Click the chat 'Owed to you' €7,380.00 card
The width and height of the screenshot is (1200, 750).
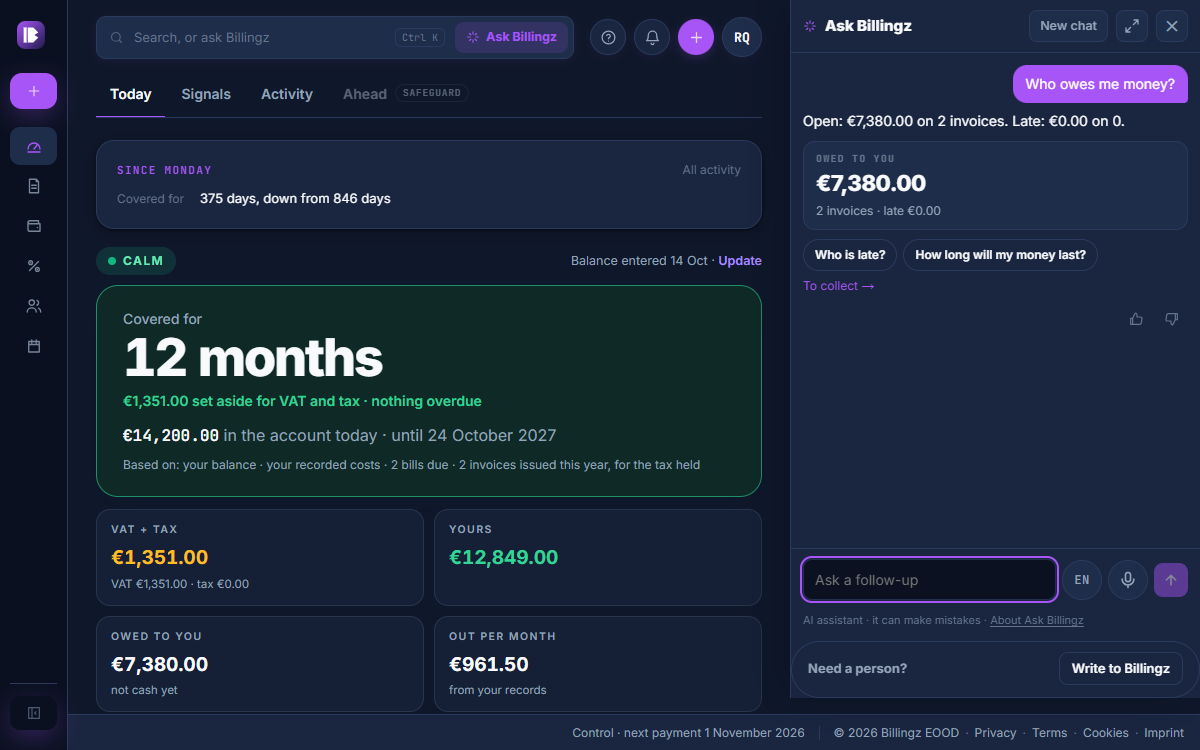(x=995, y=186)
